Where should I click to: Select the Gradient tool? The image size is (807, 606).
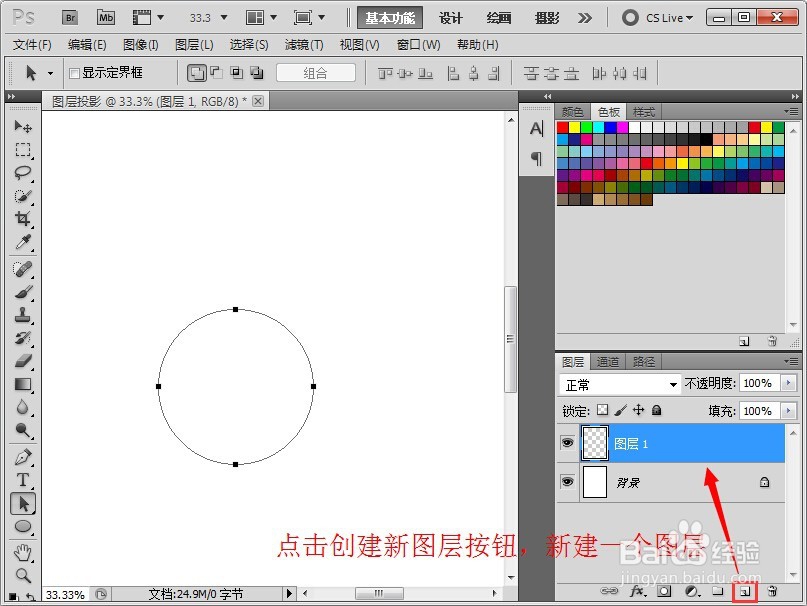pos(23,384)
